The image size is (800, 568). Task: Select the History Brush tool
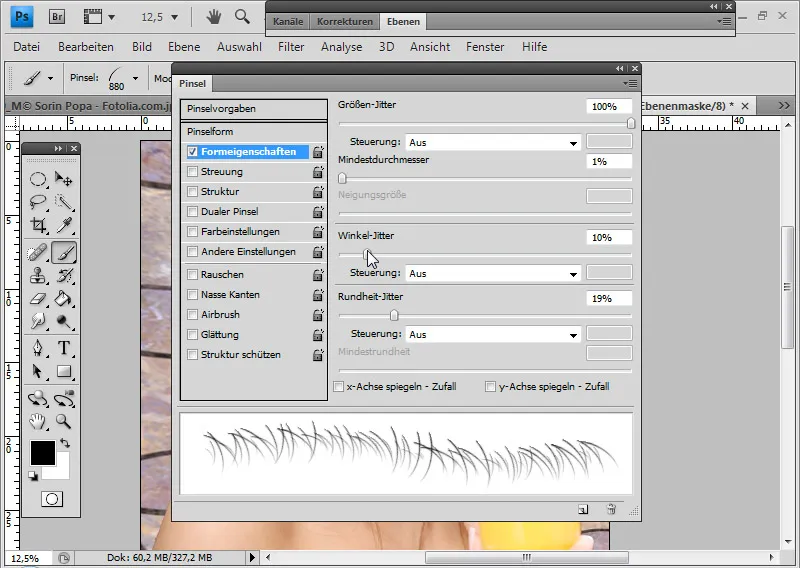pos(64,276)
